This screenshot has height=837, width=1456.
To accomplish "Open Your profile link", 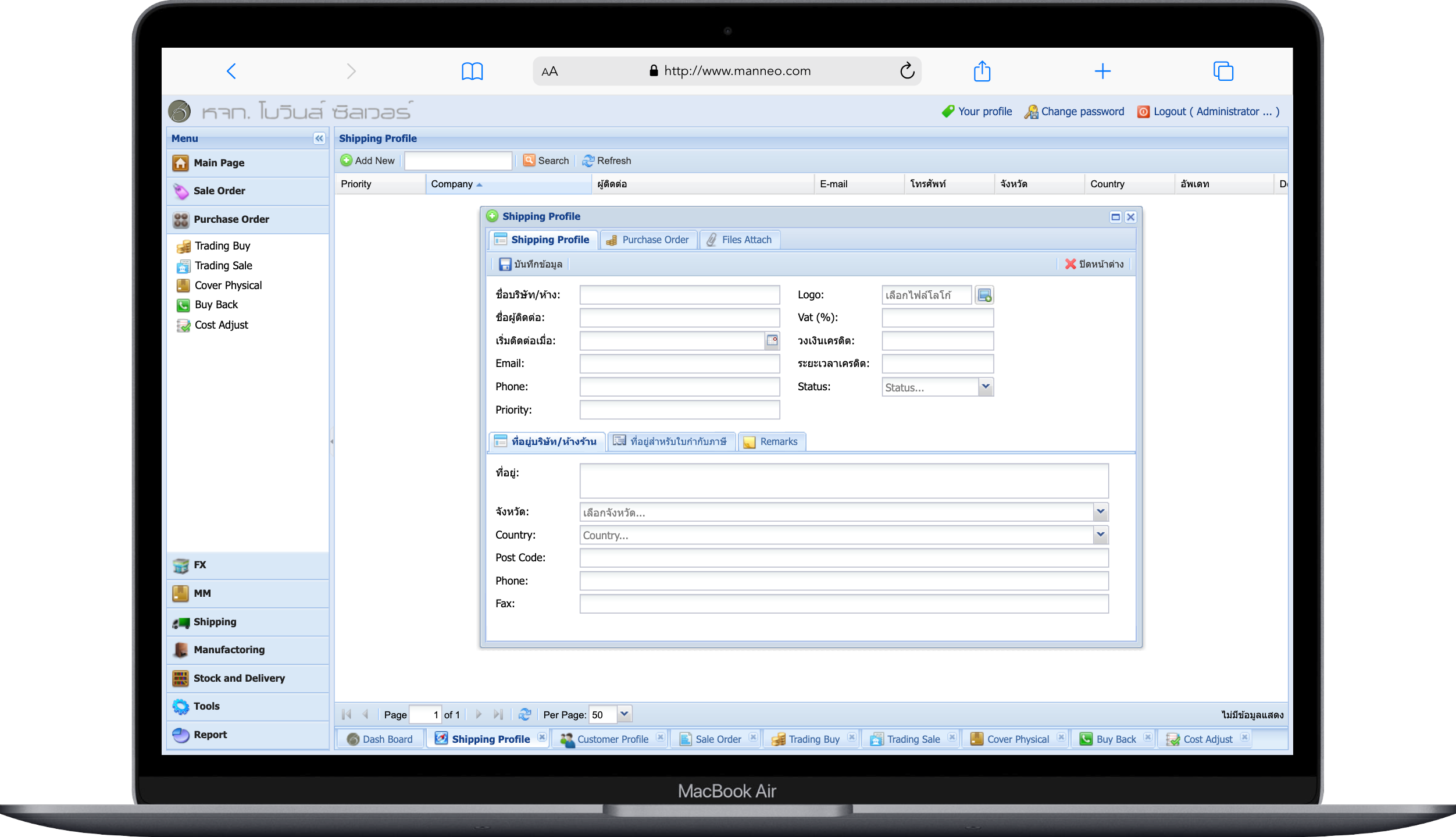I will coord(977,112).
